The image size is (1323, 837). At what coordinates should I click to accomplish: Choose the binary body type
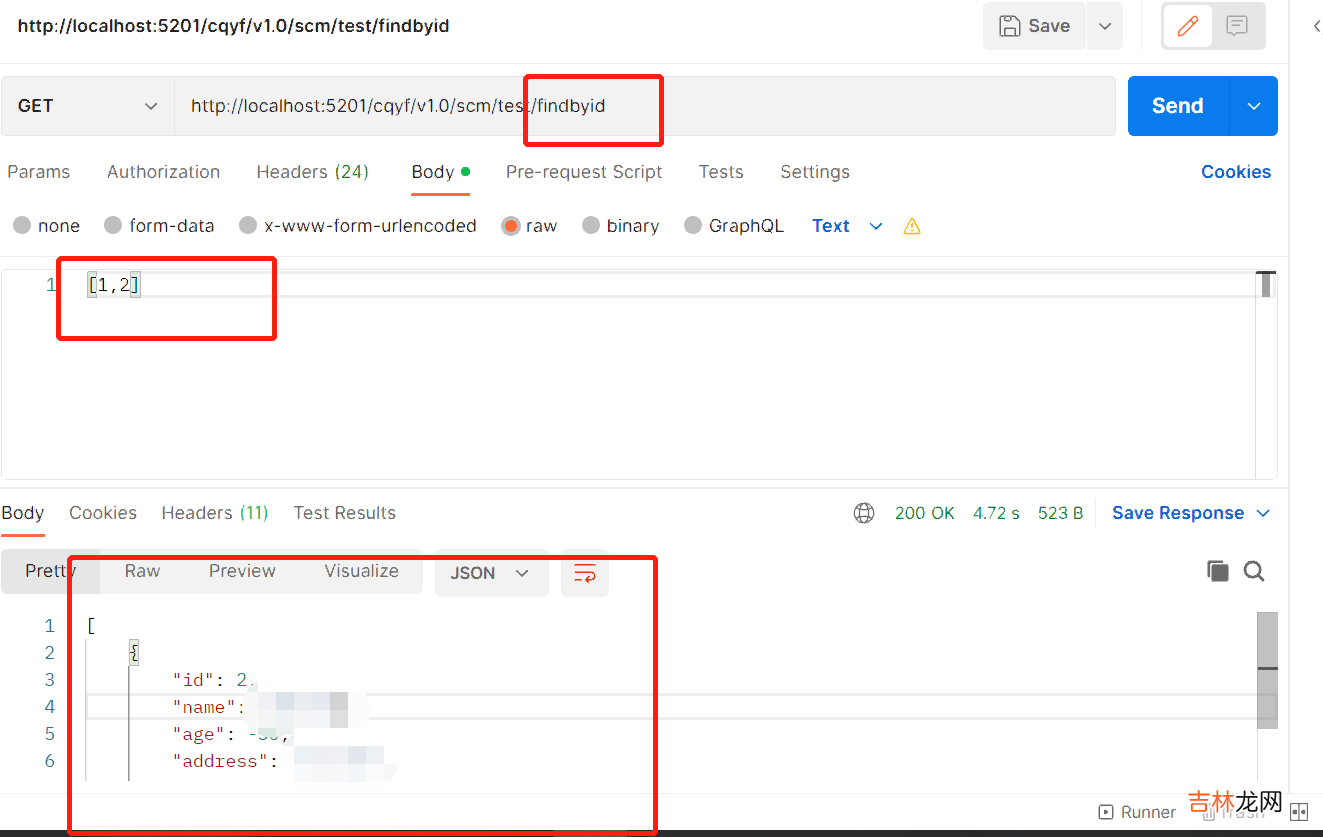click(x=591, y=226)
